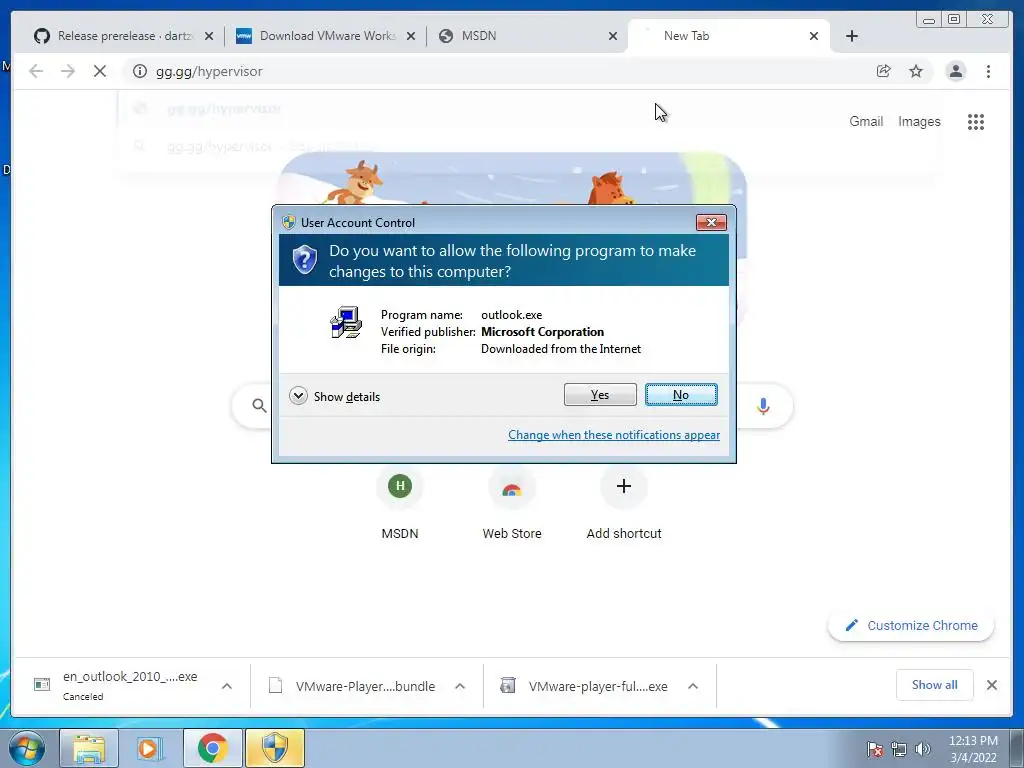Close the MSDN browser tab
This screenshot has width=1024, height=768.
pyautogui.click(x=613, y=37)
